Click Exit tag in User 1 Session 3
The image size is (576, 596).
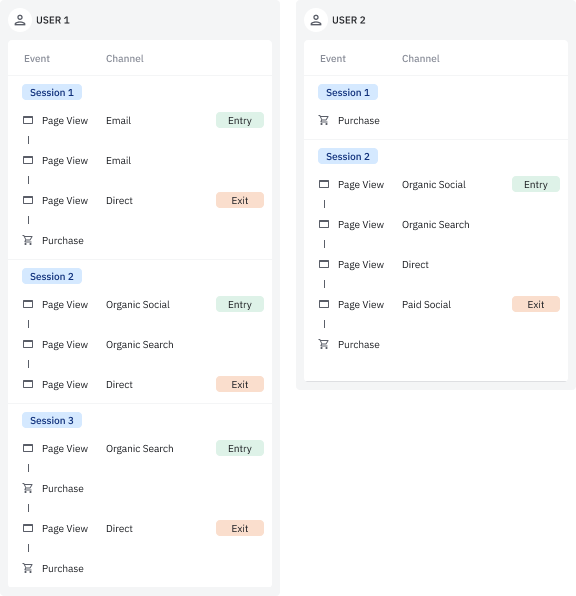click(x=240, y=528)
